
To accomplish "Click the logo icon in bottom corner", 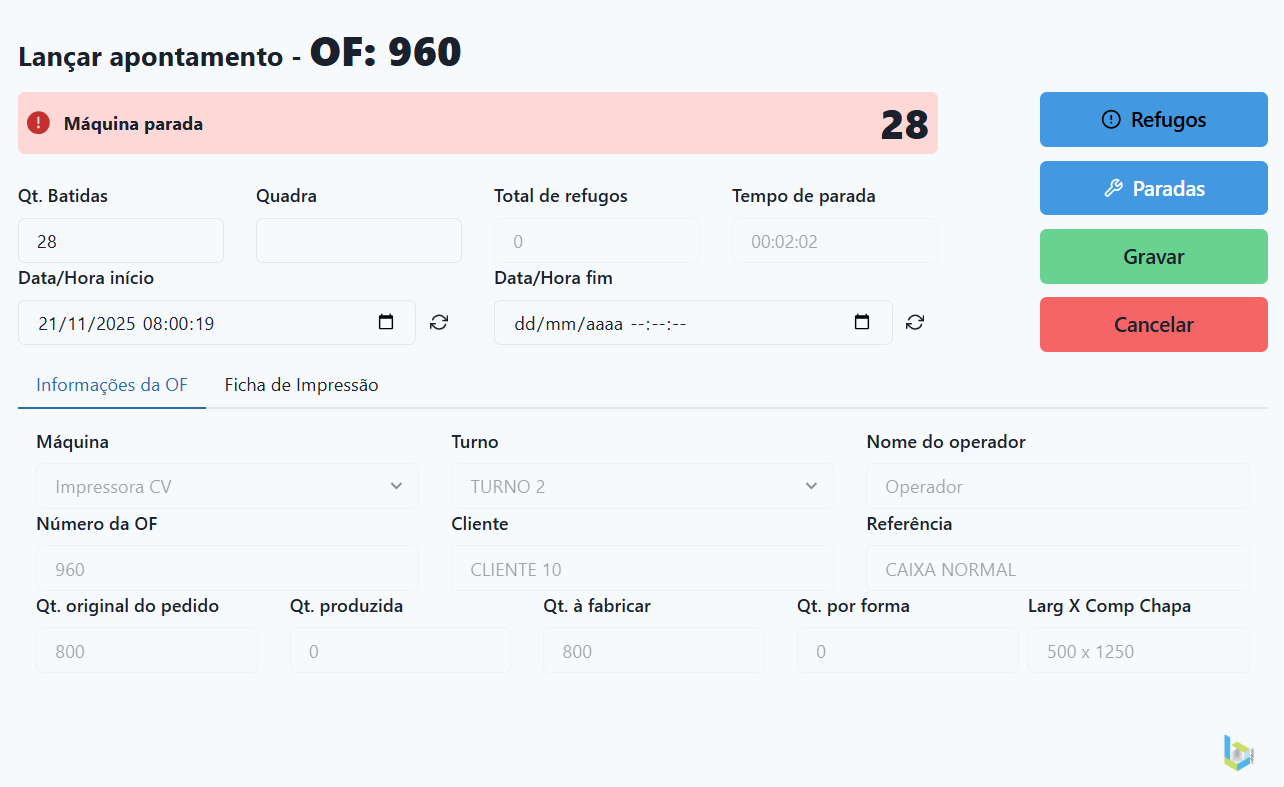I will (x=1238, y=752).
